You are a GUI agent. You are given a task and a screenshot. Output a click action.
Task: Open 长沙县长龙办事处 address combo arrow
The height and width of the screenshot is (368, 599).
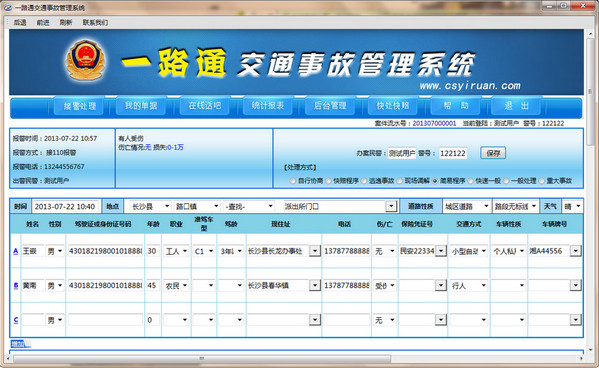point(315,251)
